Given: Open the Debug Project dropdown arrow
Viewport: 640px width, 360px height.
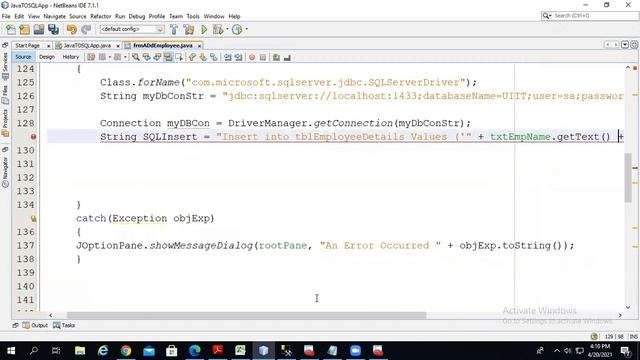Looking at the screenshot, I should point(227,29).
